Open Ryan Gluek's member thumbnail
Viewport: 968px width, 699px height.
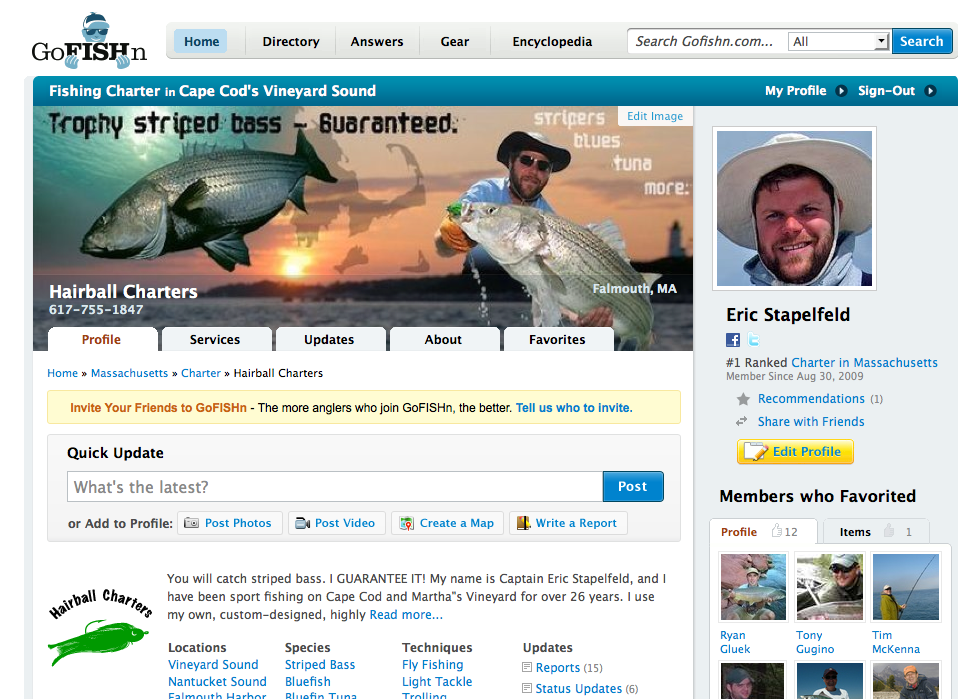[x=753, y=587]
